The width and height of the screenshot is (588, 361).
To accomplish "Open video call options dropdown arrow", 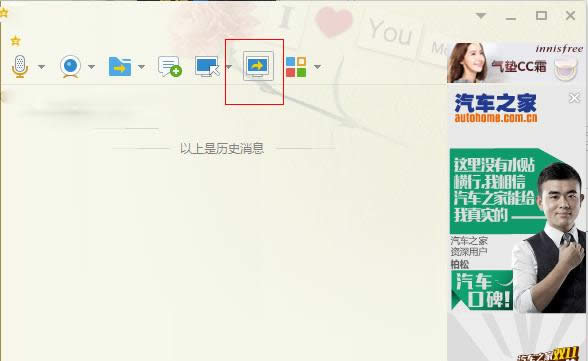I will point(91,67).
